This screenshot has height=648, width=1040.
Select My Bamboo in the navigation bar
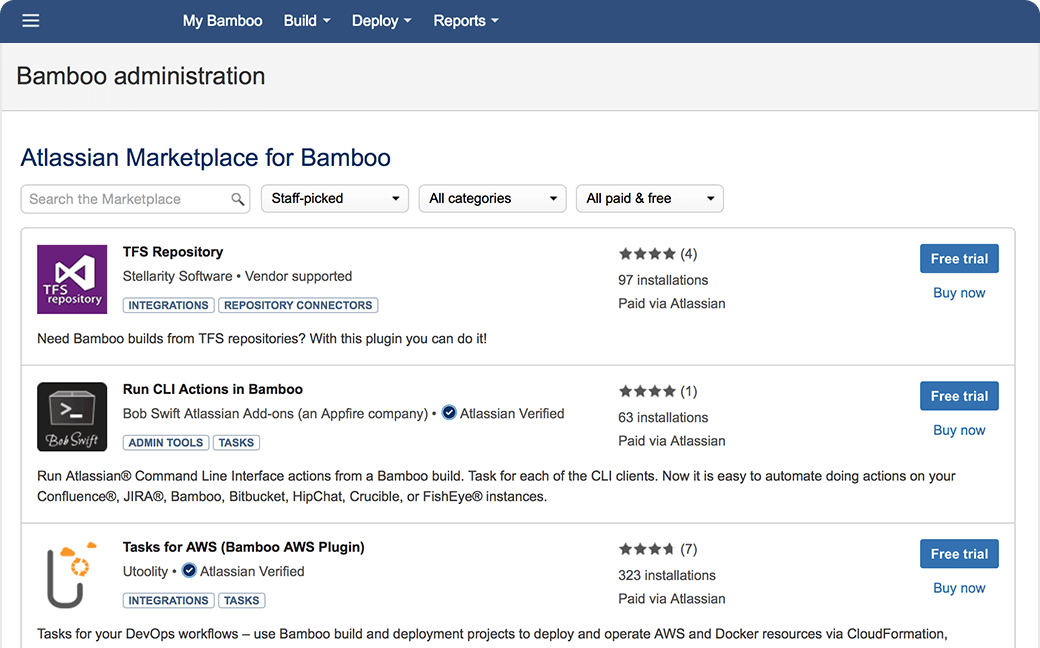222,20
